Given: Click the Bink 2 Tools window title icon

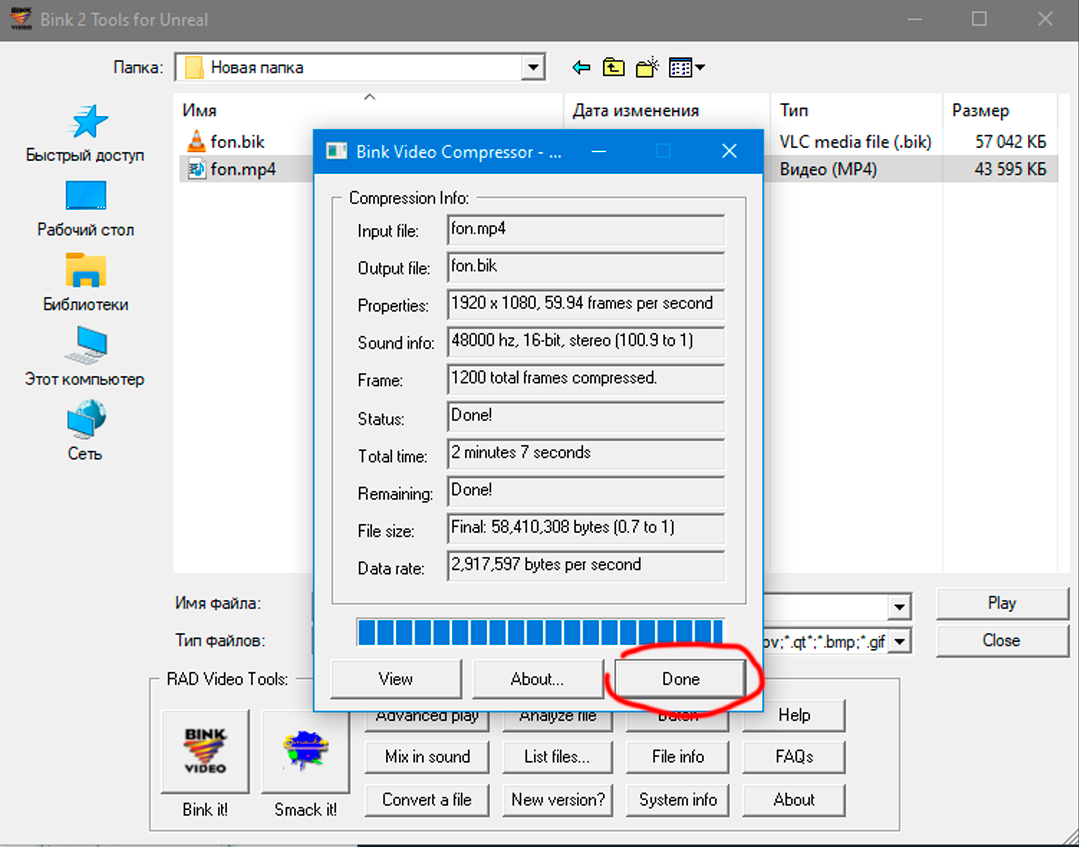Looking at the screenshot, I should click(21, 19).
